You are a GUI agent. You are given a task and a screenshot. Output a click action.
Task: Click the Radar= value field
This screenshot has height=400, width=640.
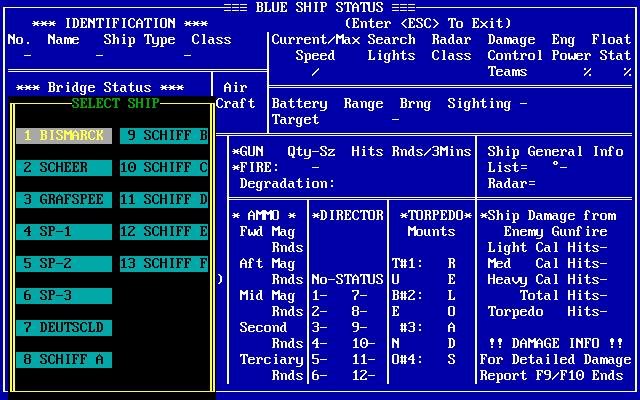coord(511,184)
